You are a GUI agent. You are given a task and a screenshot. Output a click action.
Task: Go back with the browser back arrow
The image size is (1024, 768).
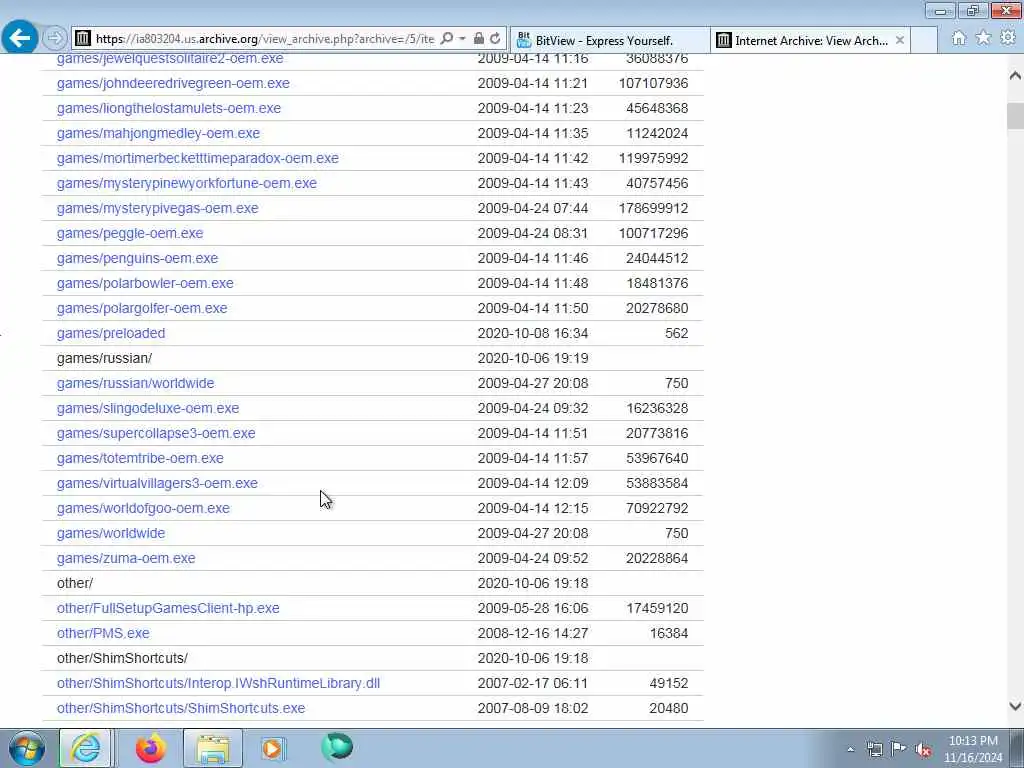(x=20, y=38)
